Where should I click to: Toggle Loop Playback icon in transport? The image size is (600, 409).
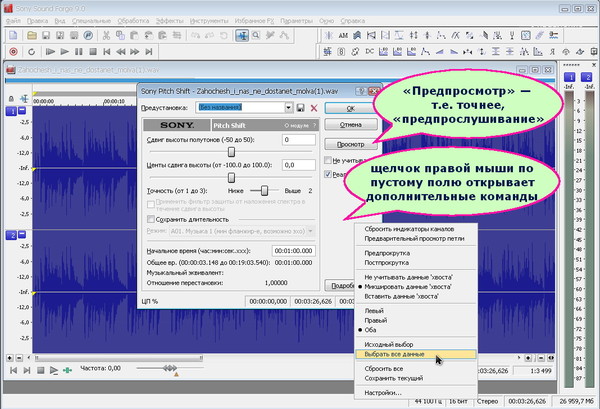31,51
